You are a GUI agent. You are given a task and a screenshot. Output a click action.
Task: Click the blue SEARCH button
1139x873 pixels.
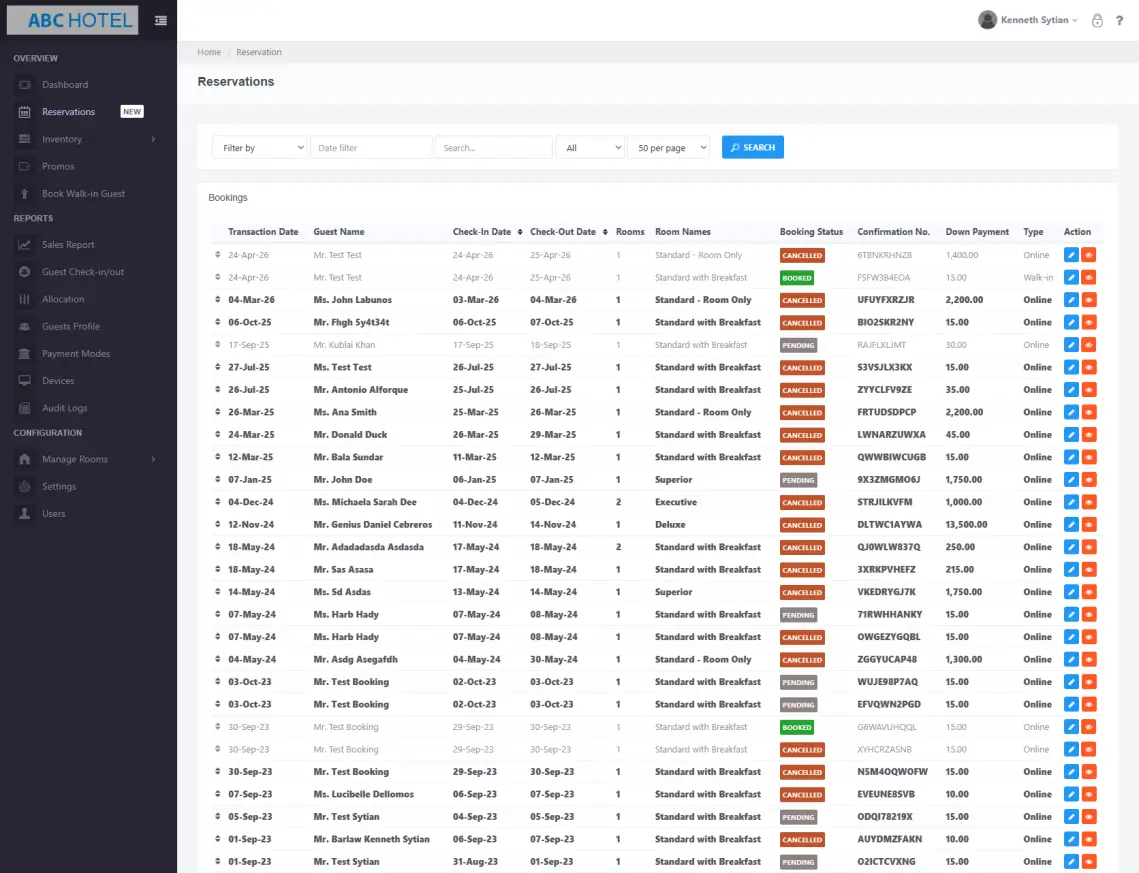pos(753,147)
